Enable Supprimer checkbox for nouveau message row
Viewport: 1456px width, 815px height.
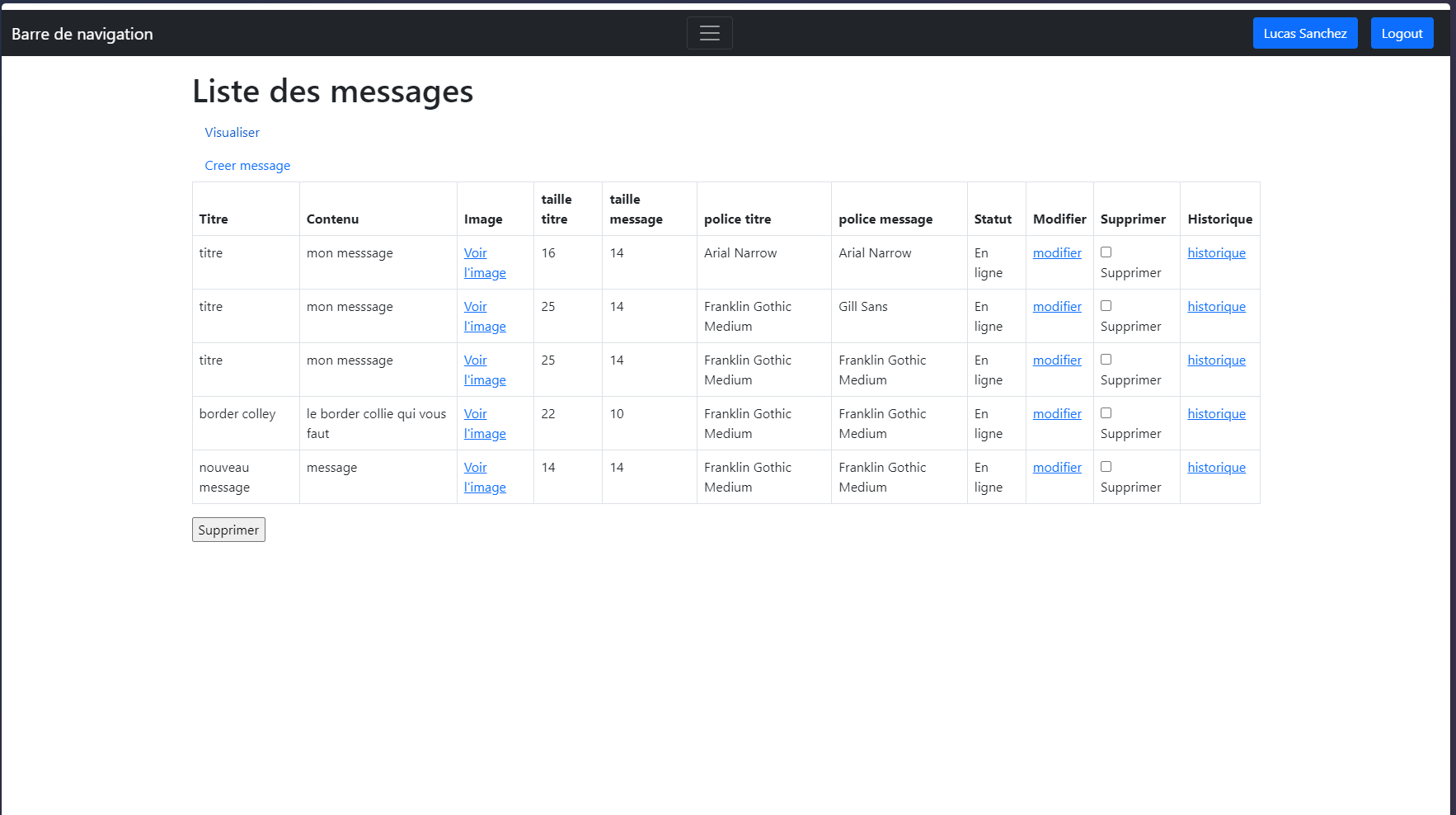[x=1106, y=467]
